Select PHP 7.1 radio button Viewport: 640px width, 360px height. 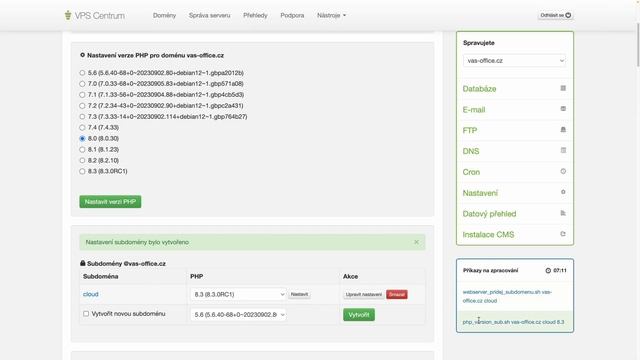[x=82, y=95]
